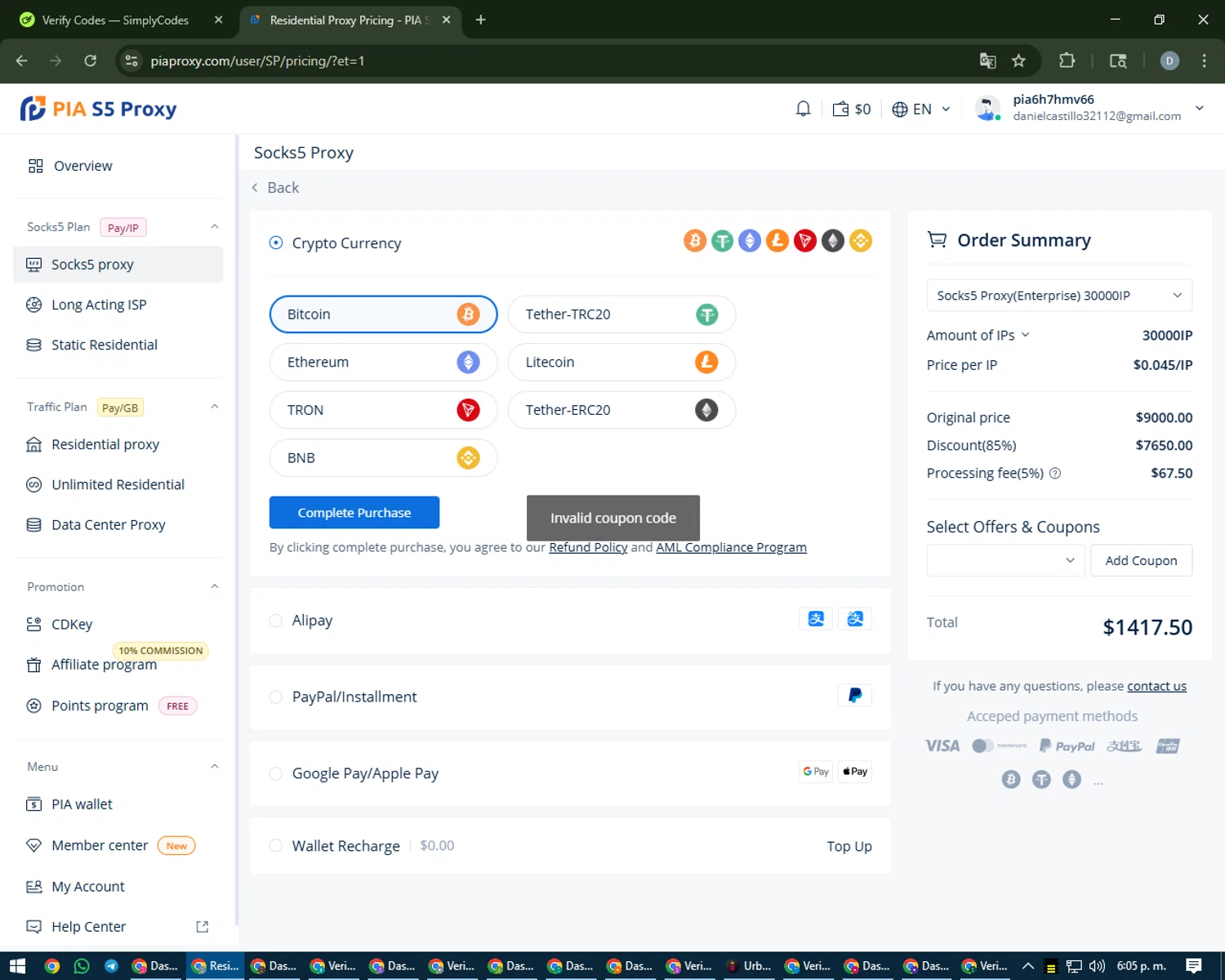The image size is (1225, 980).
Task: Select Ethereum as crypto payment
Action: point(382,363)
